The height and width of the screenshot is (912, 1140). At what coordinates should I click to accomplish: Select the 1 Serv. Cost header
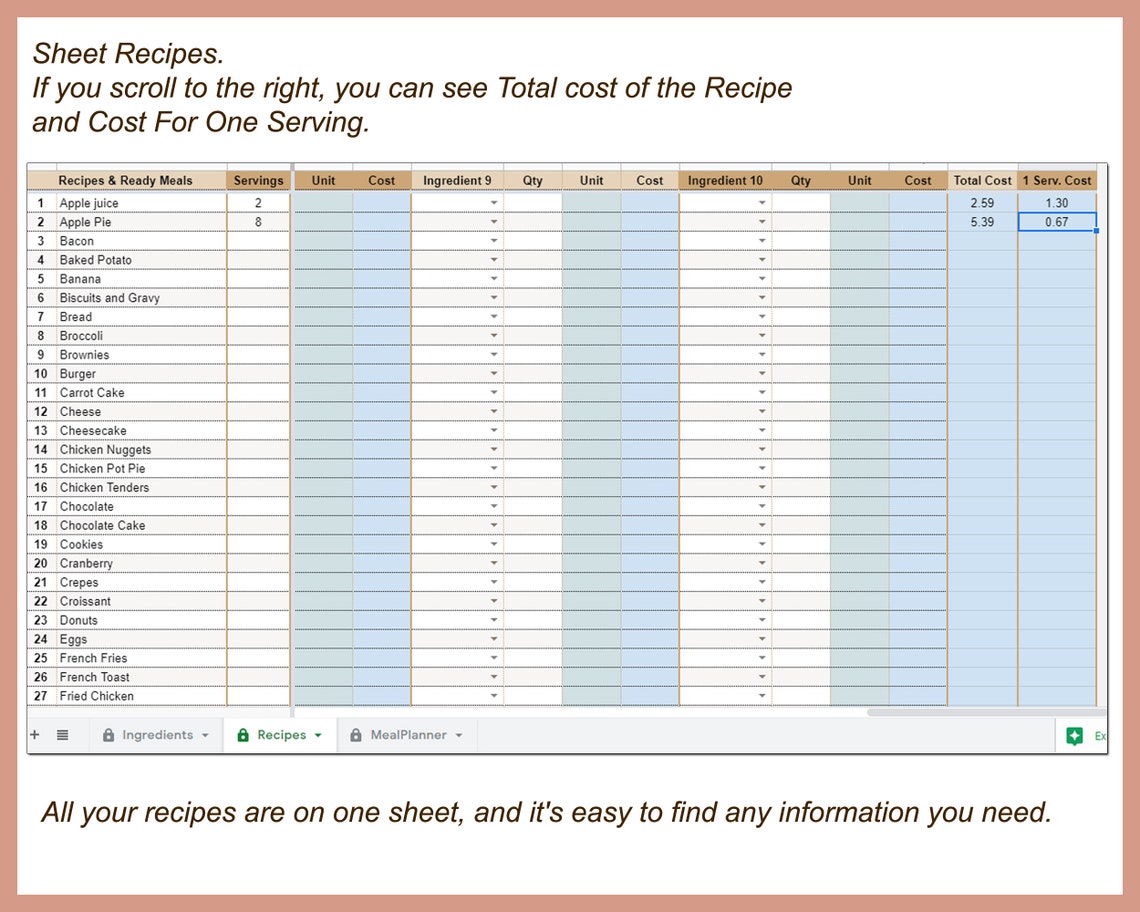[x=1057, y=180]
